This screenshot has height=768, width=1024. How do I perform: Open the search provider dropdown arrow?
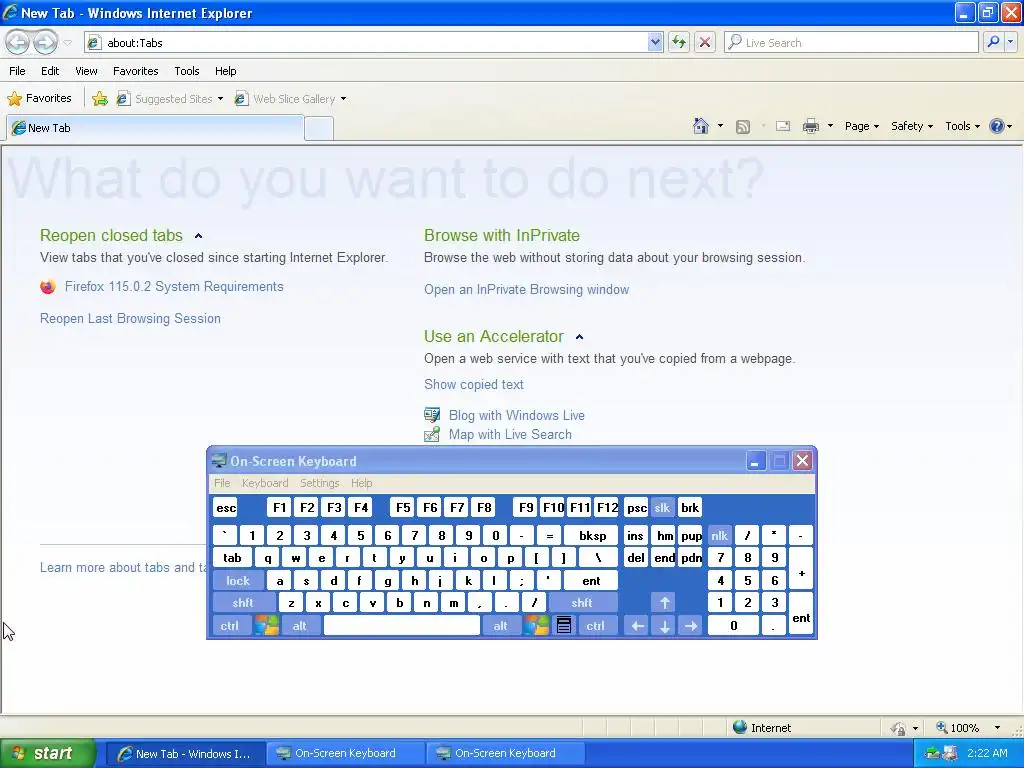pyautogui.click(x=1011, y=42)
